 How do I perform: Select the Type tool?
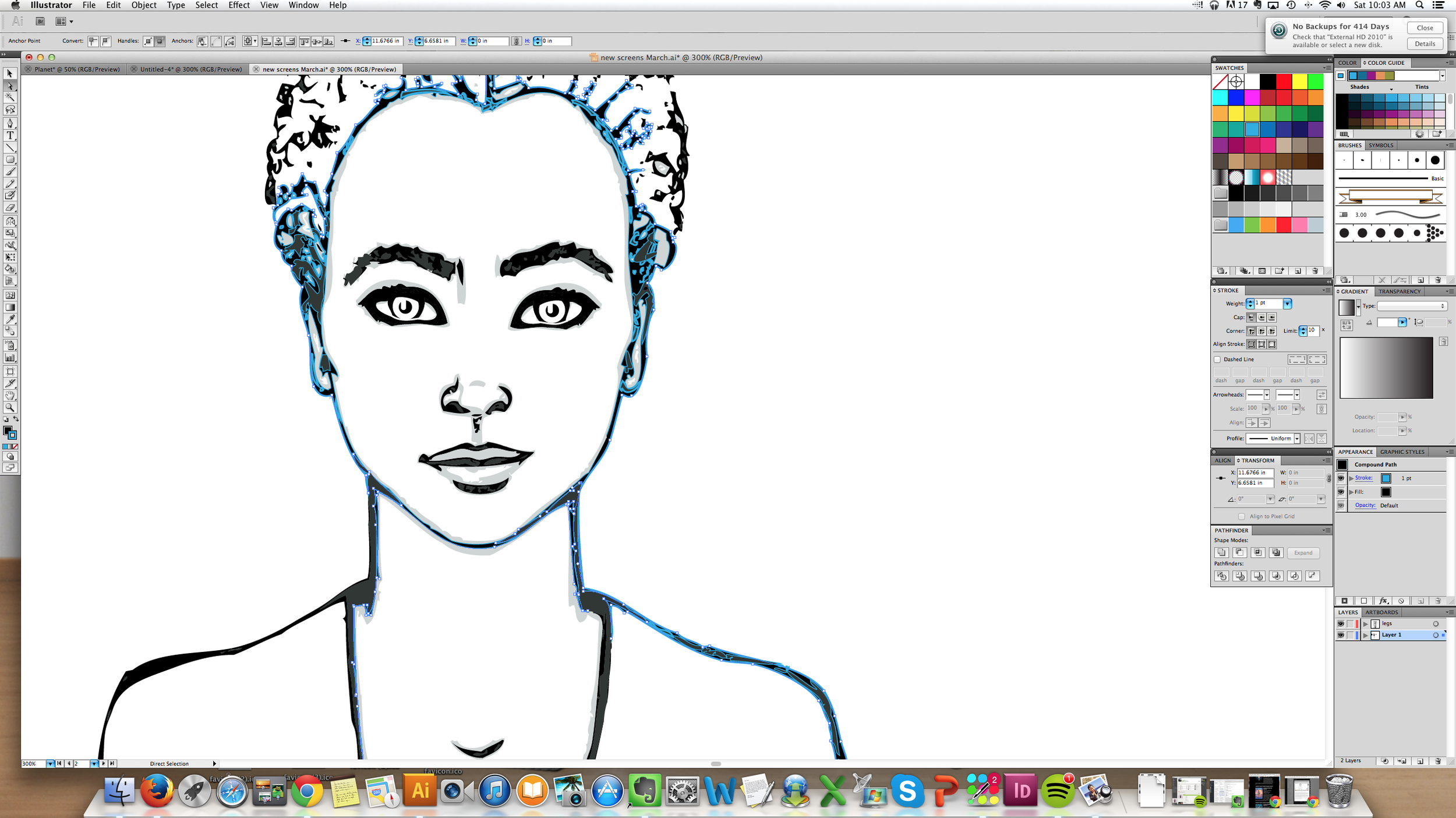[x=10, y=136]
